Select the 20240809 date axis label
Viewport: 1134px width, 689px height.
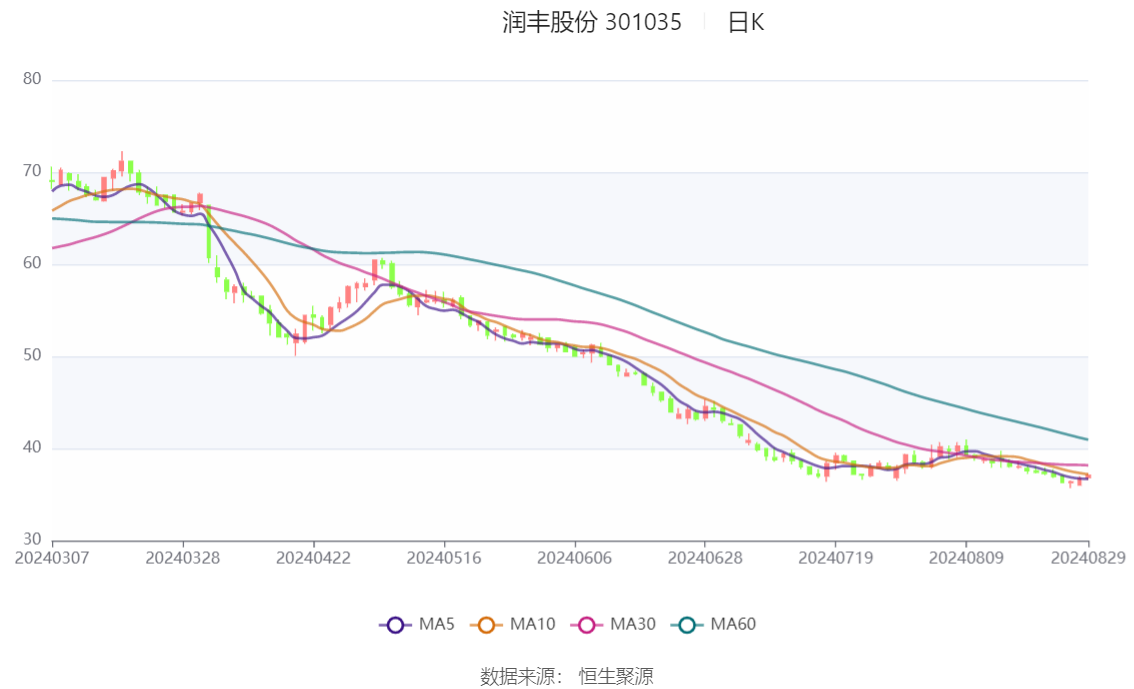966,558
